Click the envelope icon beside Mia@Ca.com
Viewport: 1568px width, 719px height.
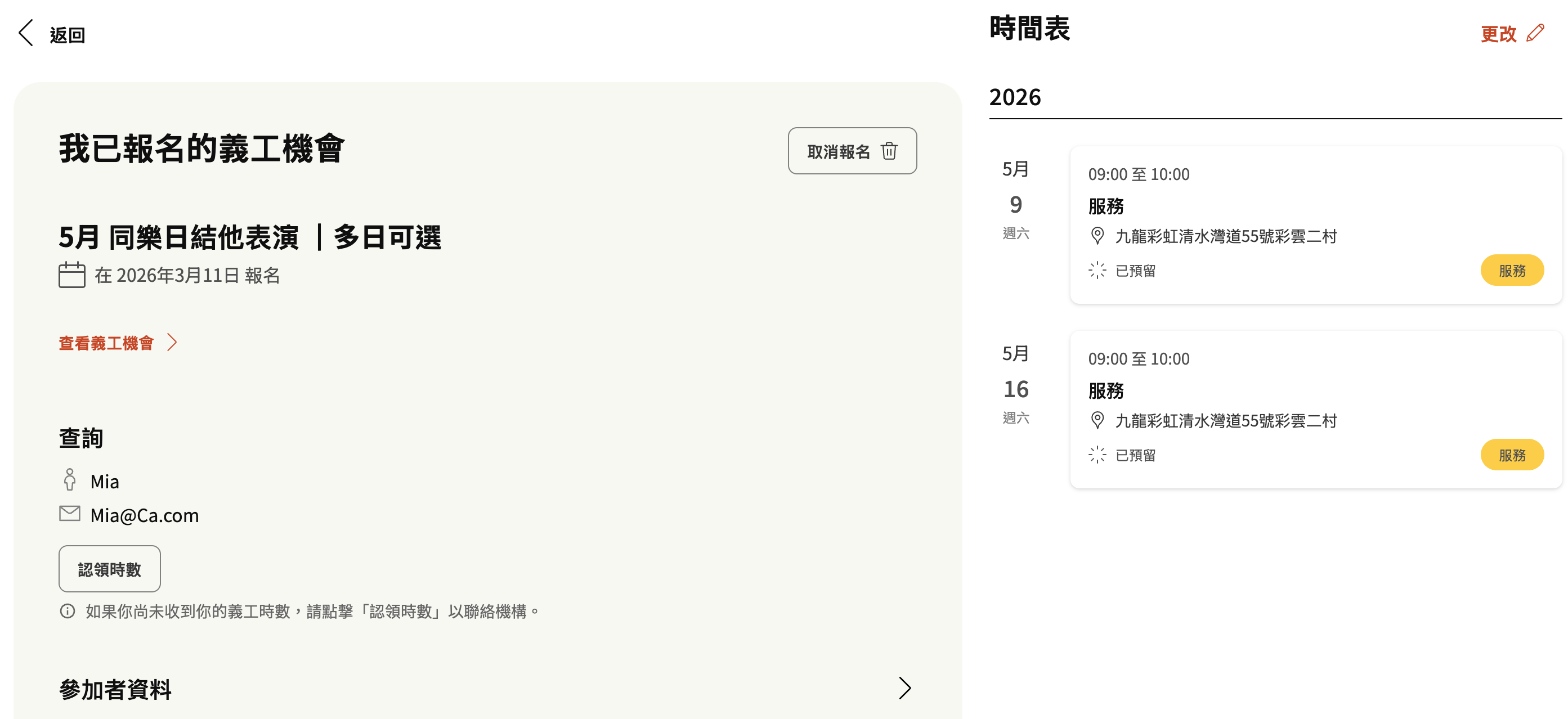click(x=69, y=514)
